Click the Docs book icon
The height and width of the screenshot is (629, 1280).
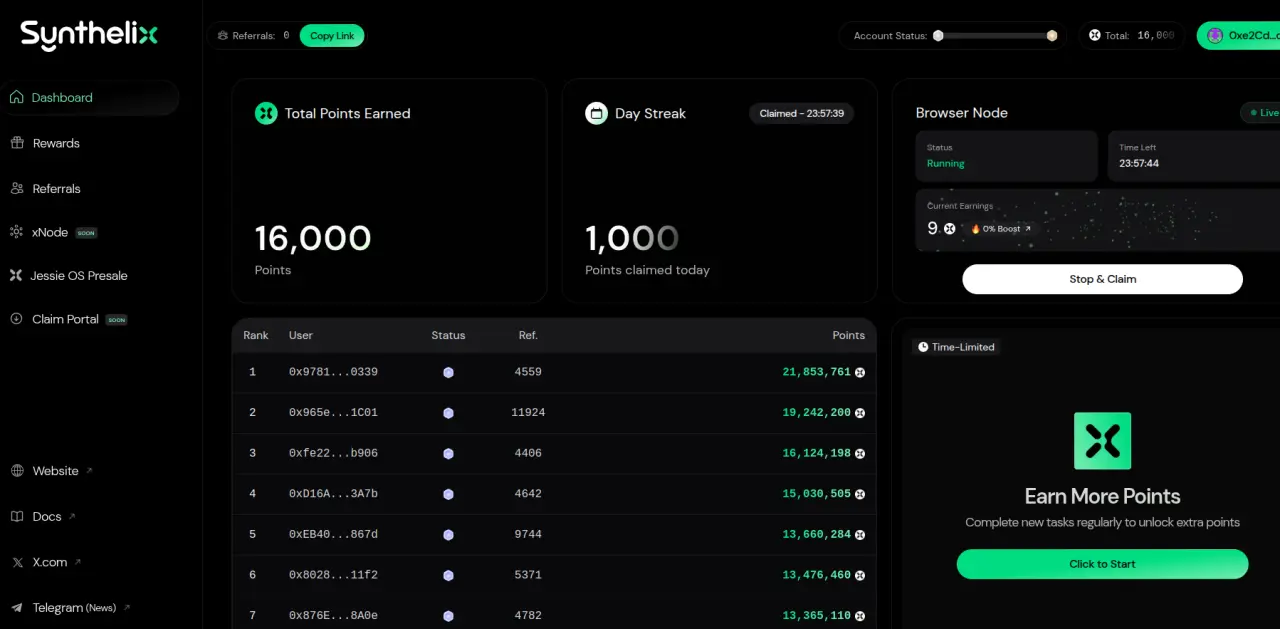tap(17, 516)
